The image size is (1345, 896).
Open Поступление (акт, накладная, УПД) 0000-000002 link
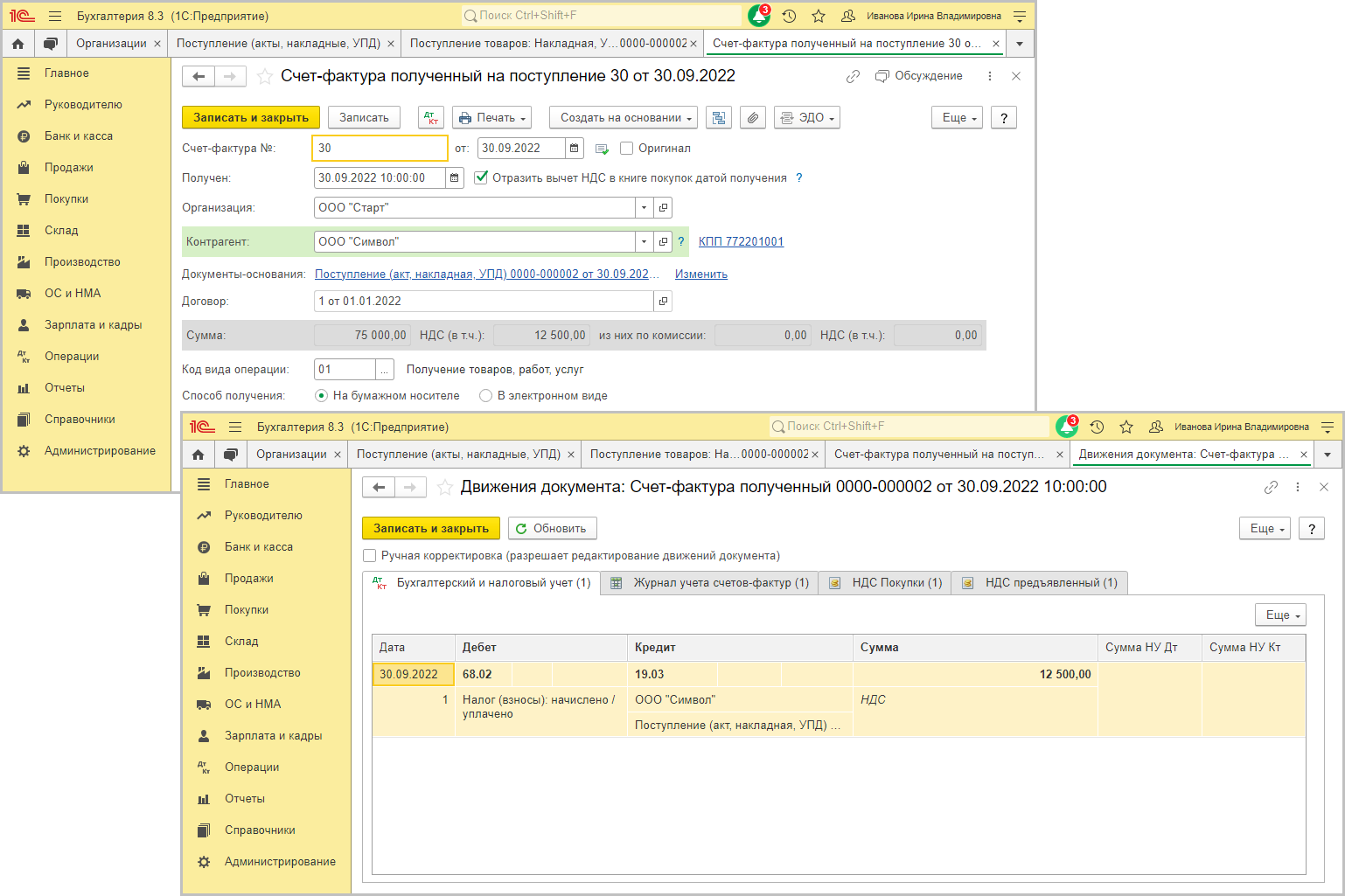pyautogui.click(x=487, y=274)
